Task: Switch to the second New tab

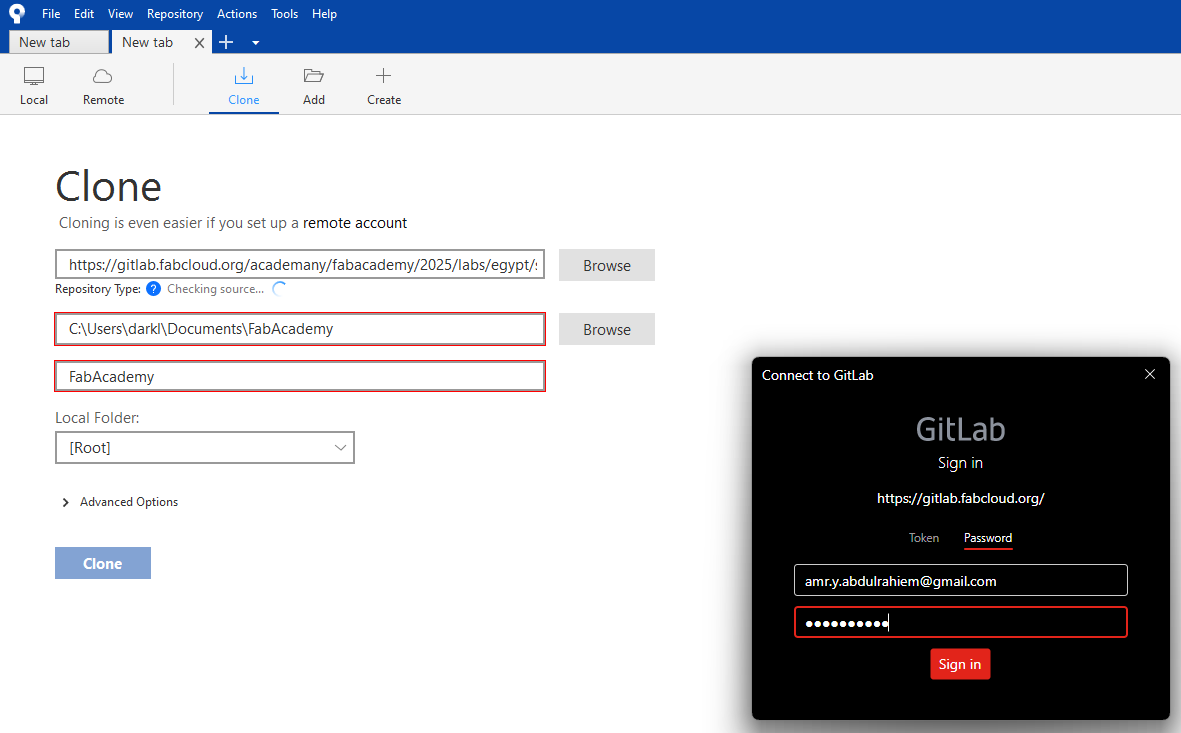Action: pyautogui.click(x=148, y=42)
